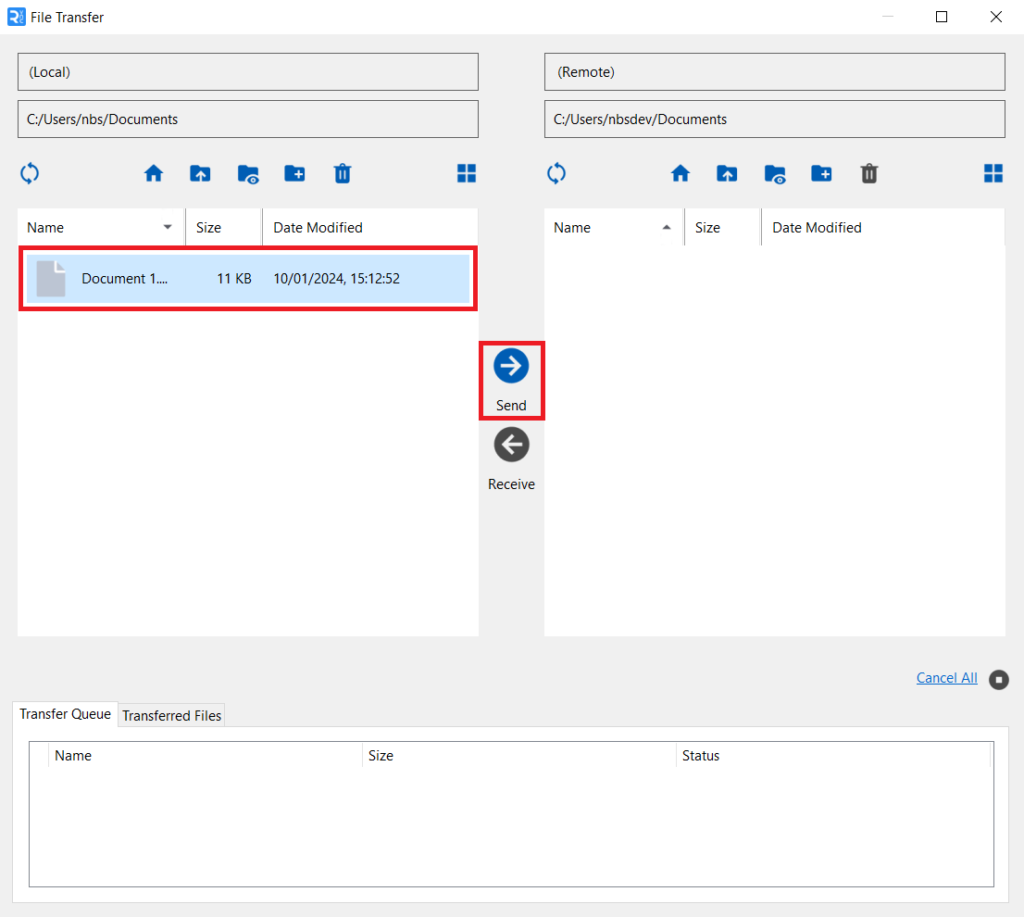Go to home folder in remote pane

click(x=680, y=173)
